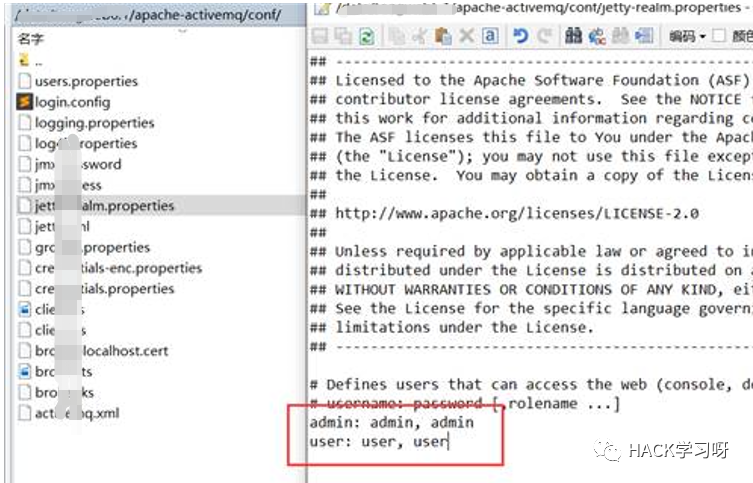This screenshot has width=753, height=483.
Task: Click the Copy icon in editor toolbar
Action: click(397, 36)
